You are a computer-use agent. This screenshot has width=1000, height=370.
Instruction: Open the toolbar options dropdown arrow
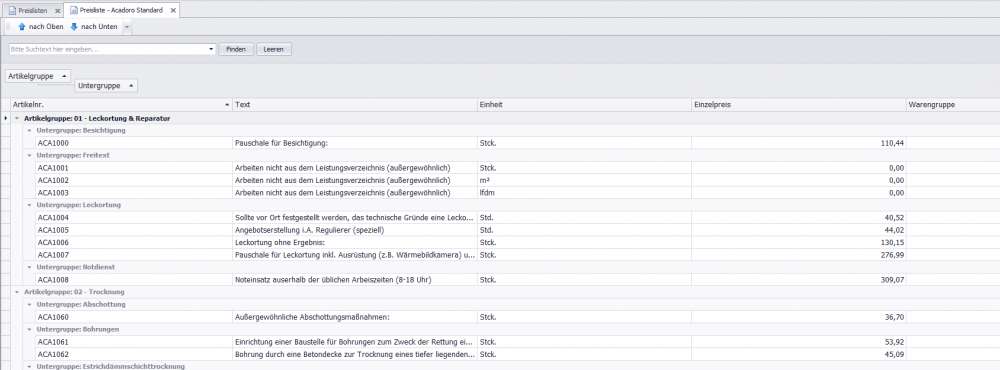(127, 27)
